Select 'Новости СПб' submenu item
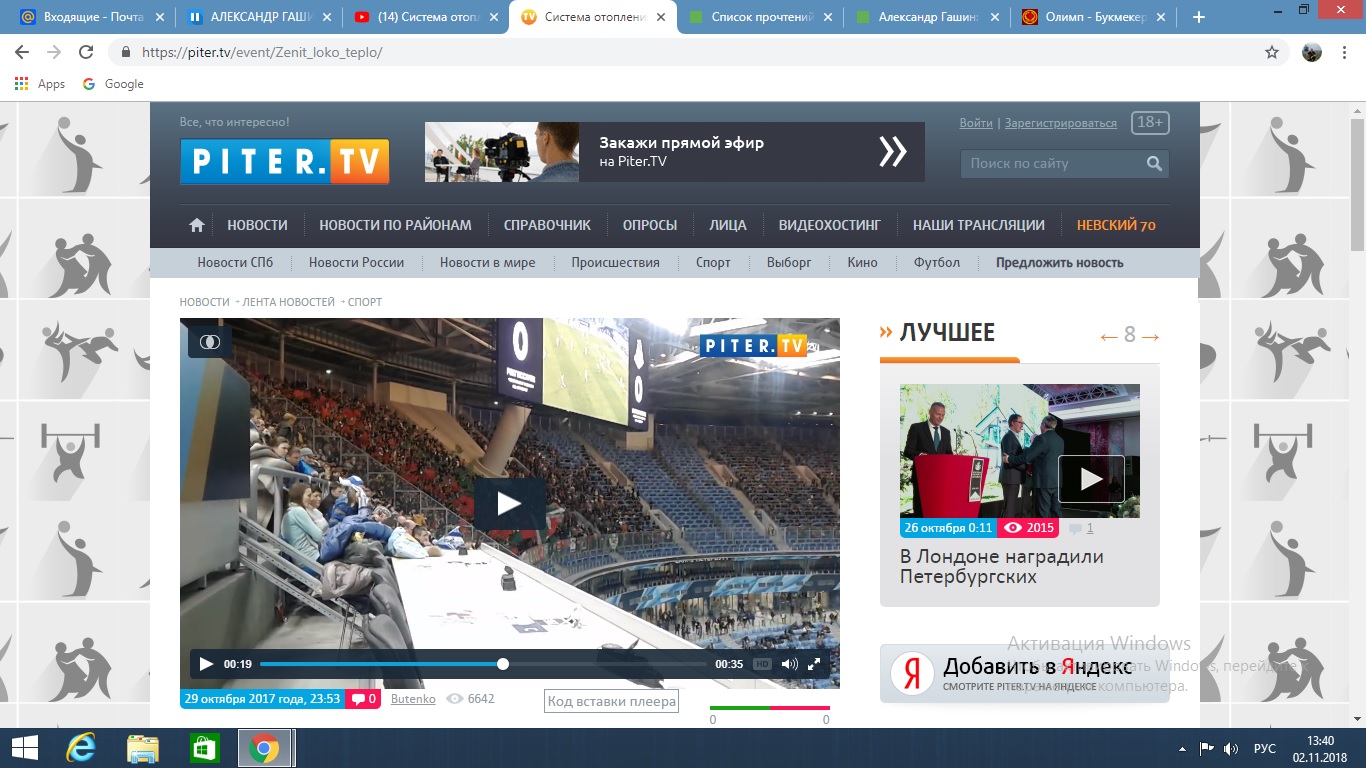1366x768 pixels. [235, 263]
